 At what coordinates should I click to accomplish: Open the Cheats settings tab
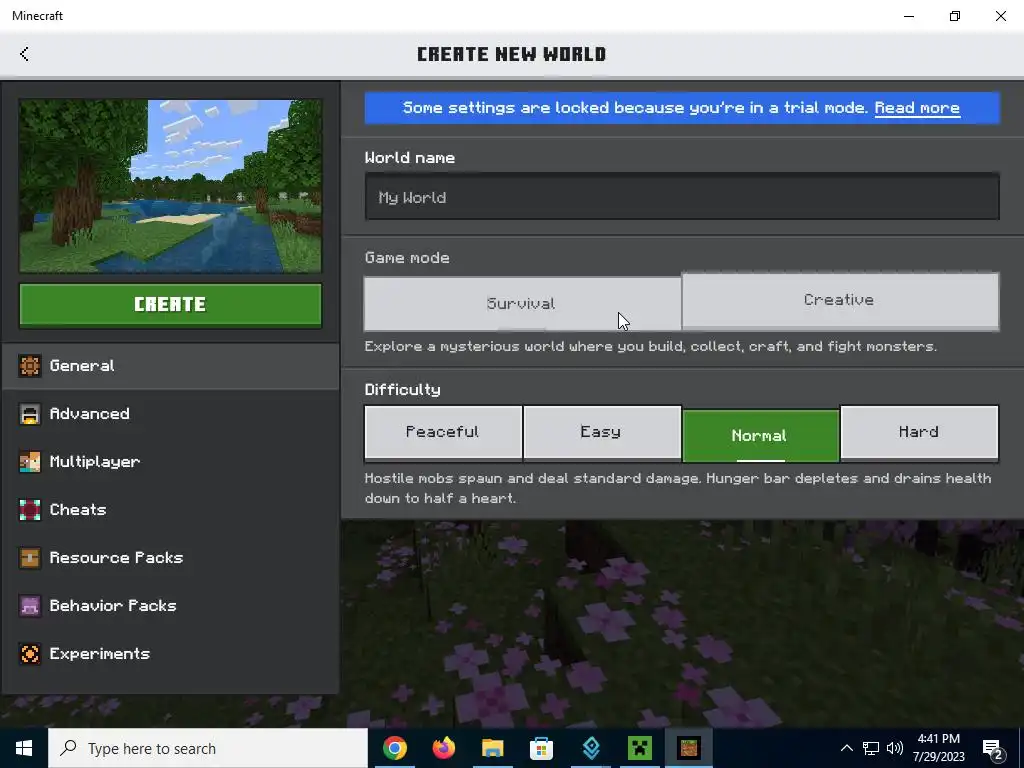pos(171,510)
